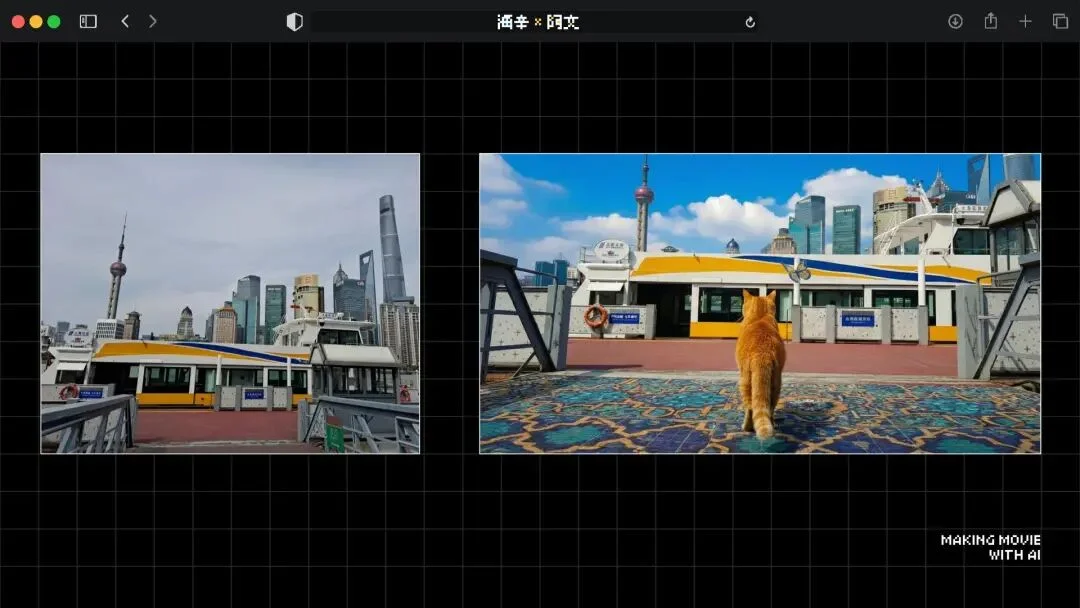Open the left Shanghai skyline photo
The width and height of the screenshot is (1080, 608).
(230, 303)
